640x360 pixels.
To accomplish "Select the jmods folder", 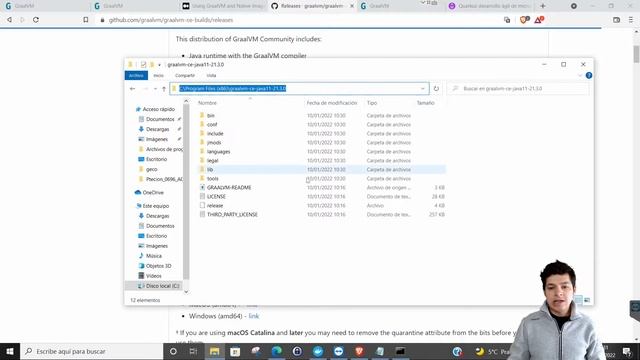I will coord(214,142).
